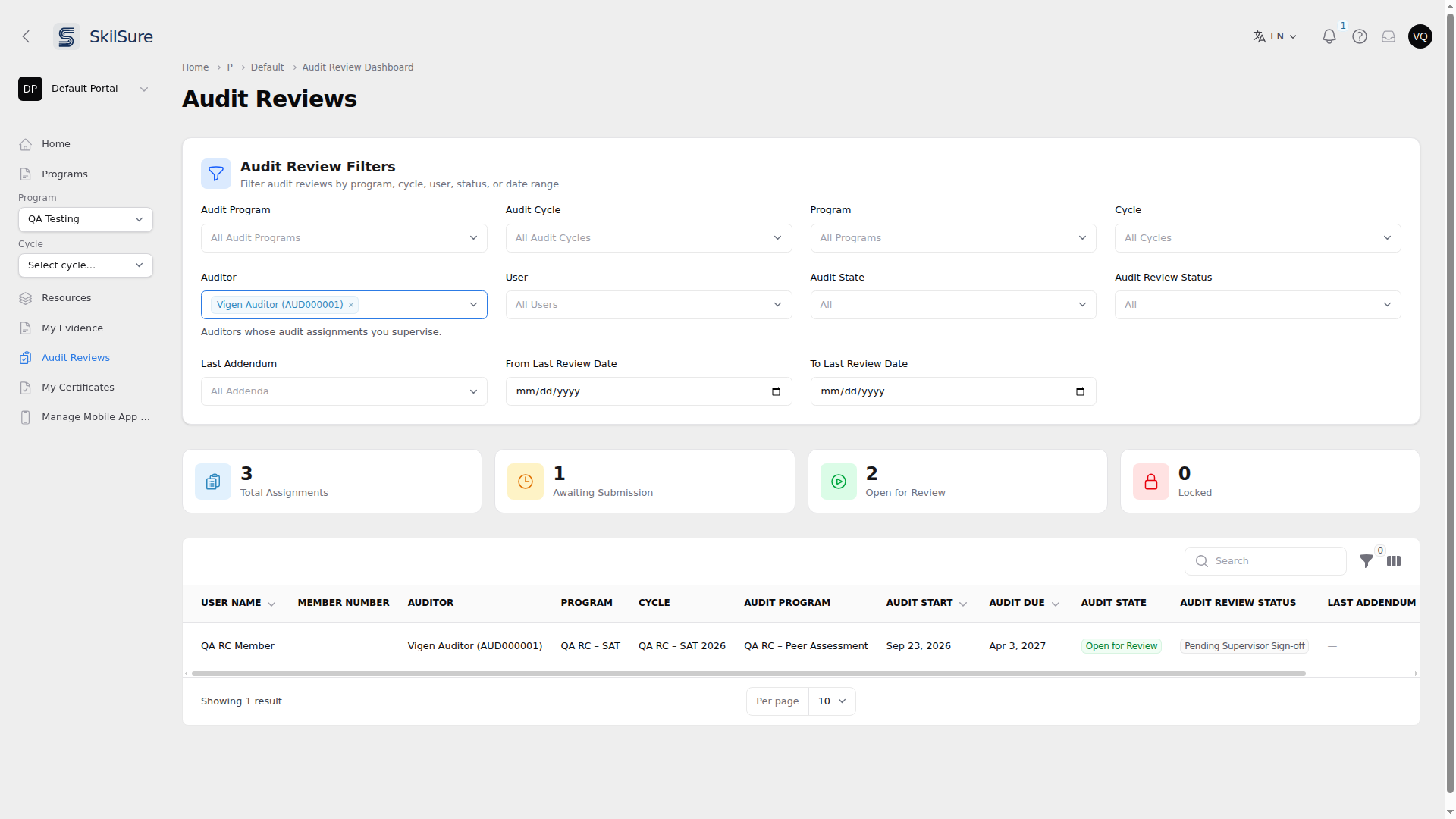Click the Open for Review play icon
The image size is (1456, 819).
coord(839,482)
